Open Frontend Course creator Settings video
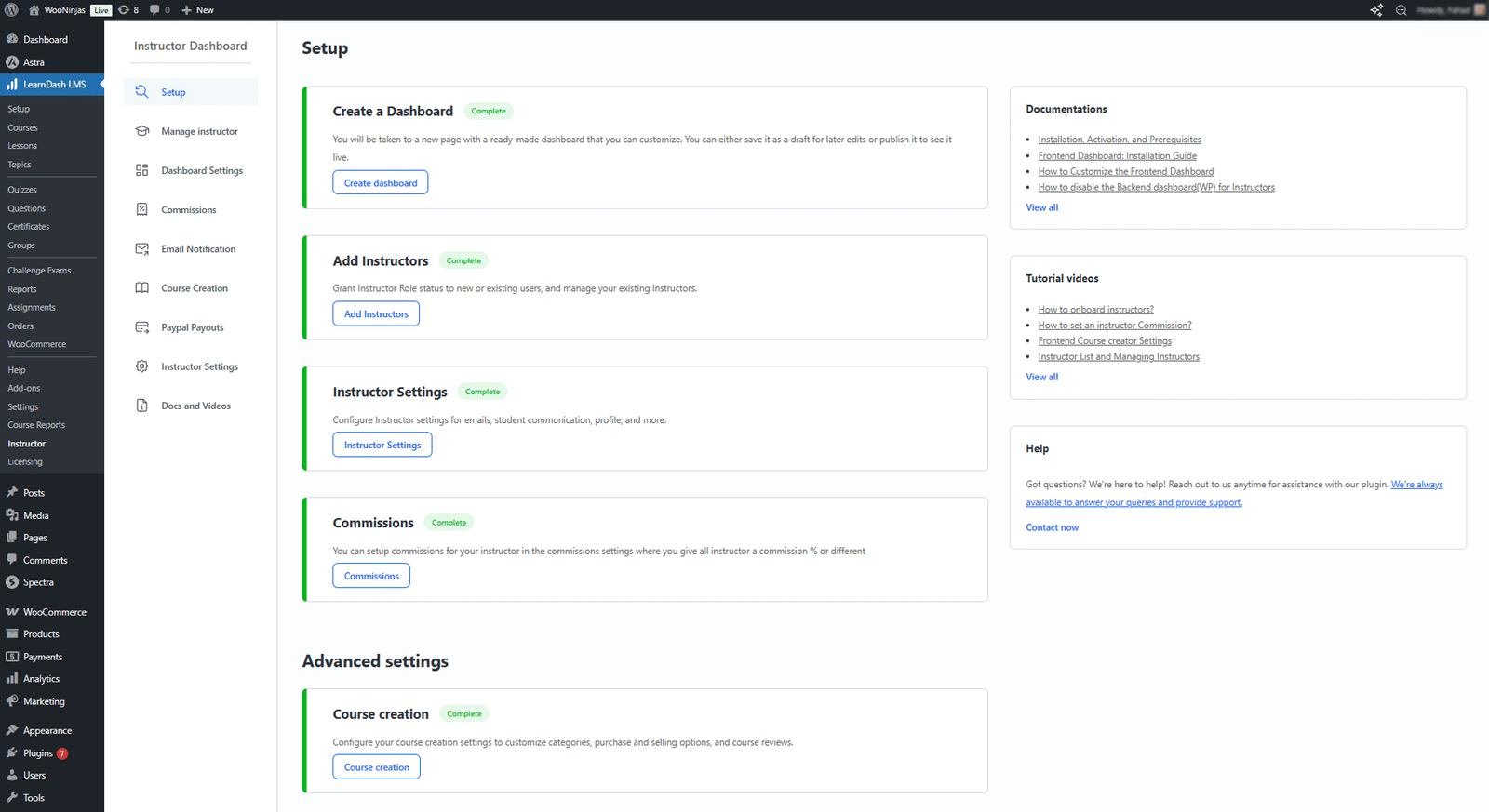 (x=1105, y=341)
